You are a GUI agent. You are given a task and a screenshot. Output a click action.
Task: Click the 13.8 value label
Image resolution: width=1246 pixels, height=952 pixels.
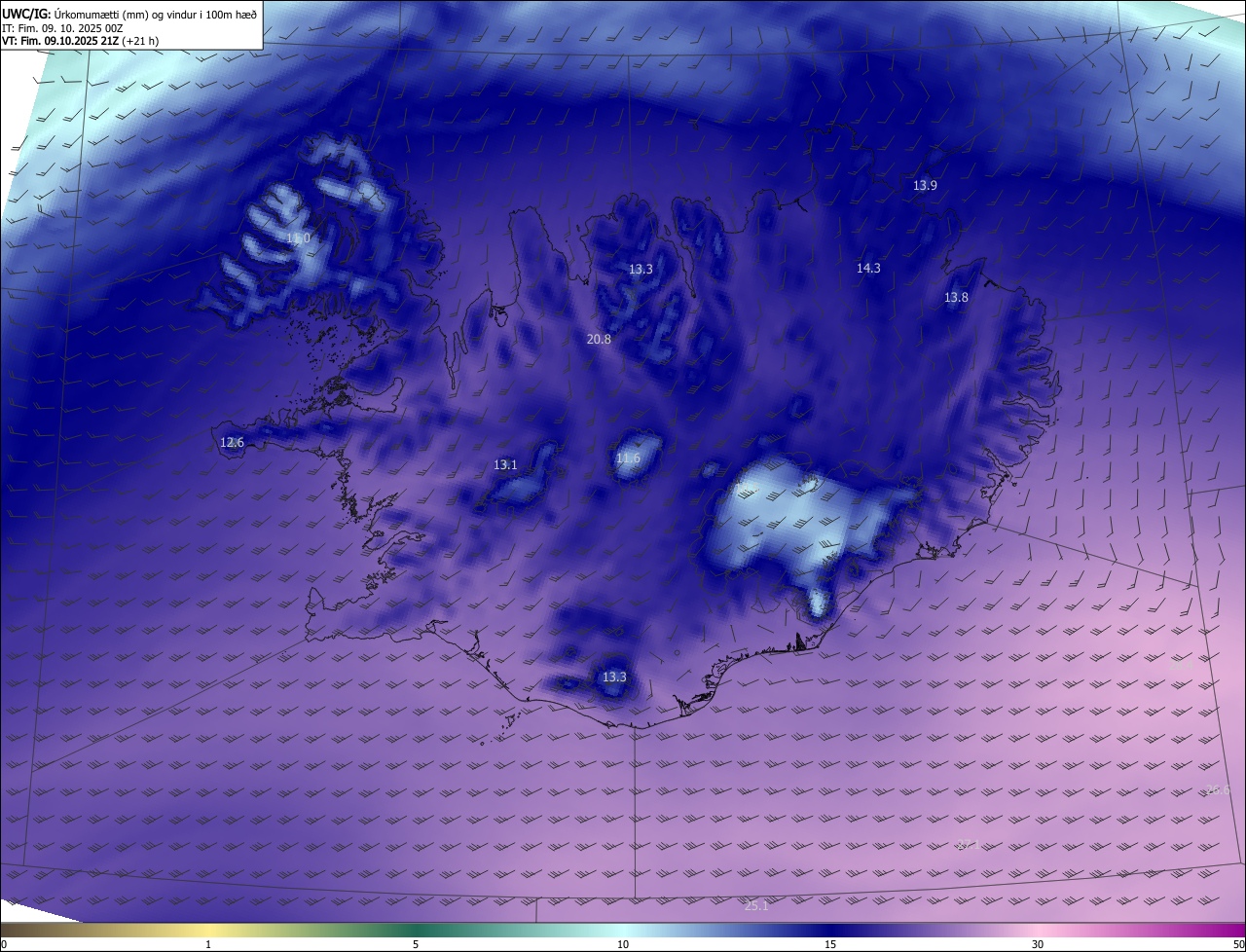[956, 298]
